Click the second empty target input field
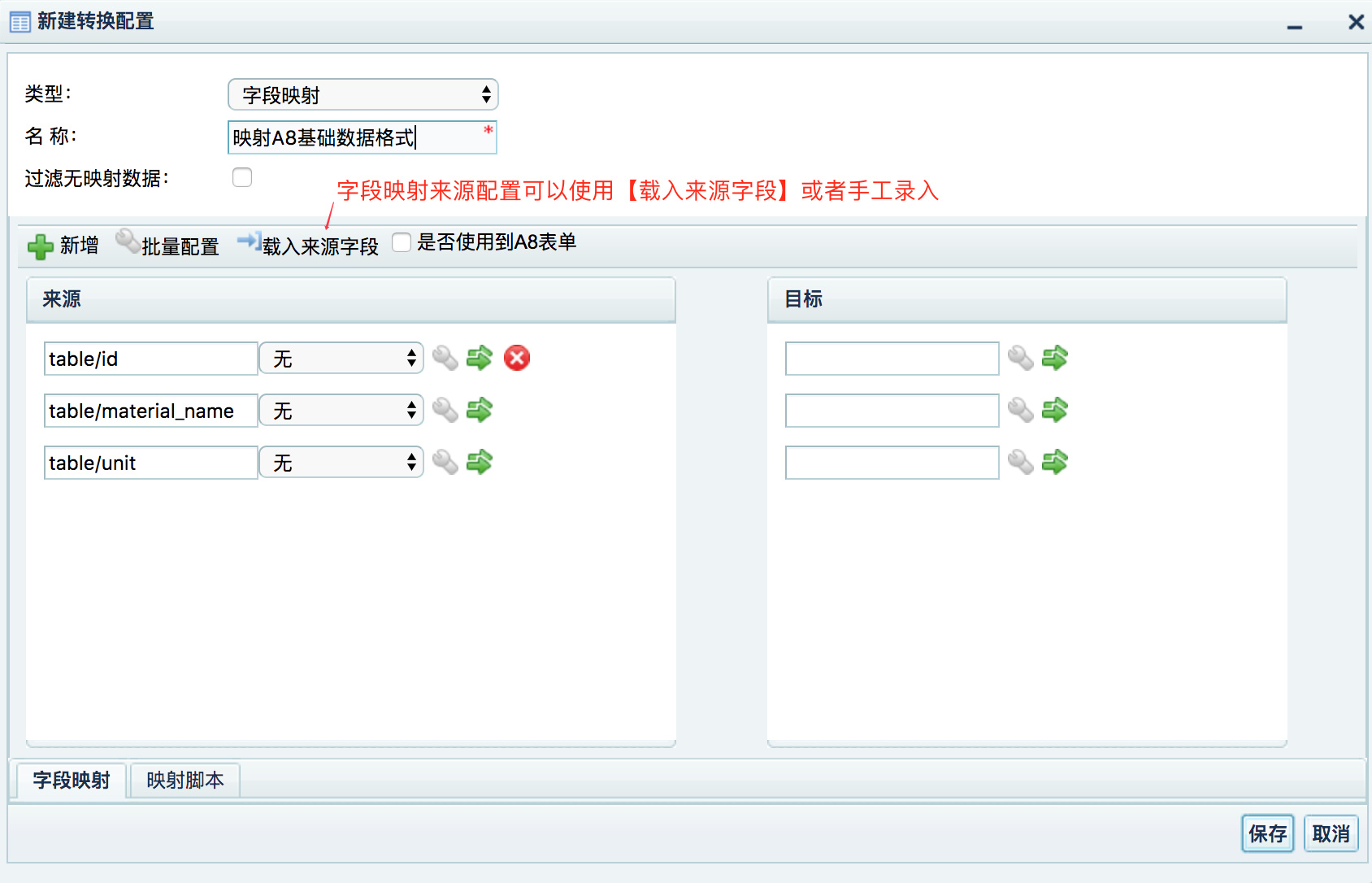Viewport: 1372px width, 883px height. [892, 411]
